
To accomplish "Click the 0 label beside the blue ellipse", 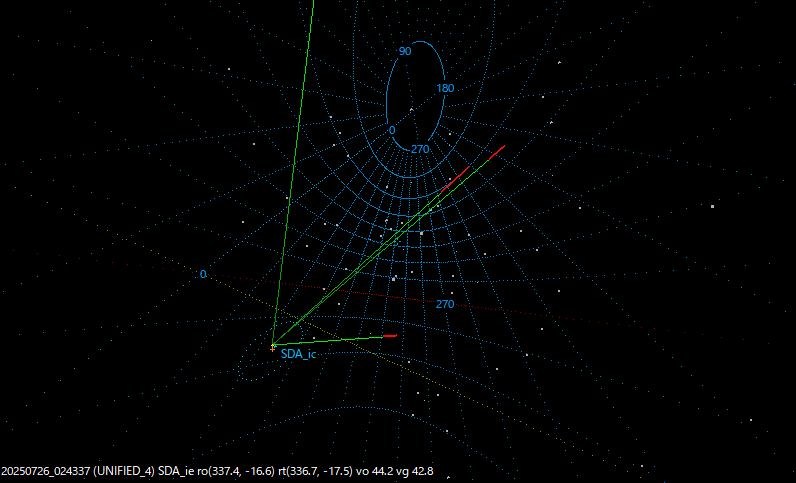I will (392, 131).
